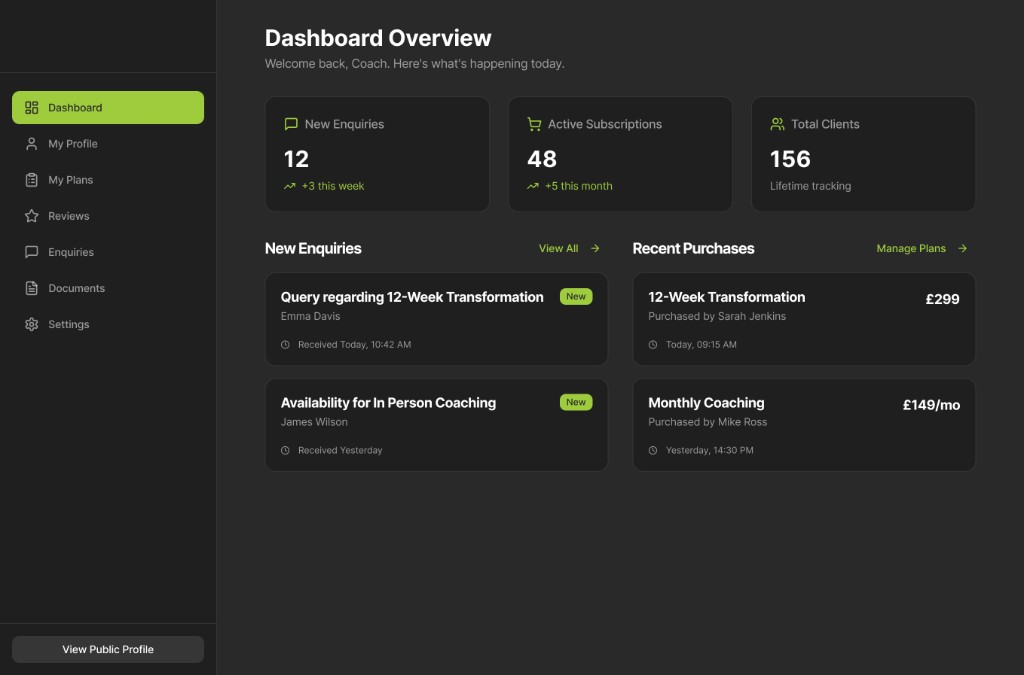
Task: Click 'Received Today, 10:42 AM' timestamp
Action: pyautogui.click(x=355, y=345)
